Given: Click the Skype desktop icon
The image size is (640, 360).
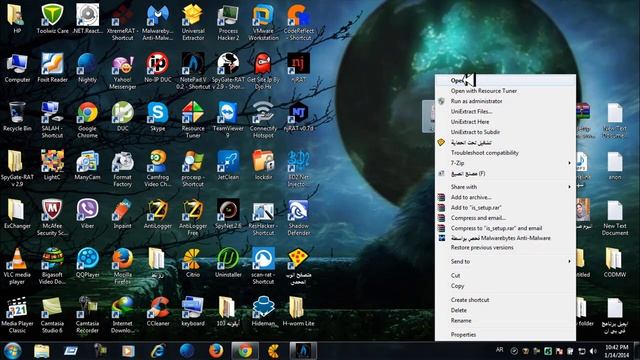Looking at the screenshot, I should [158, 116].
